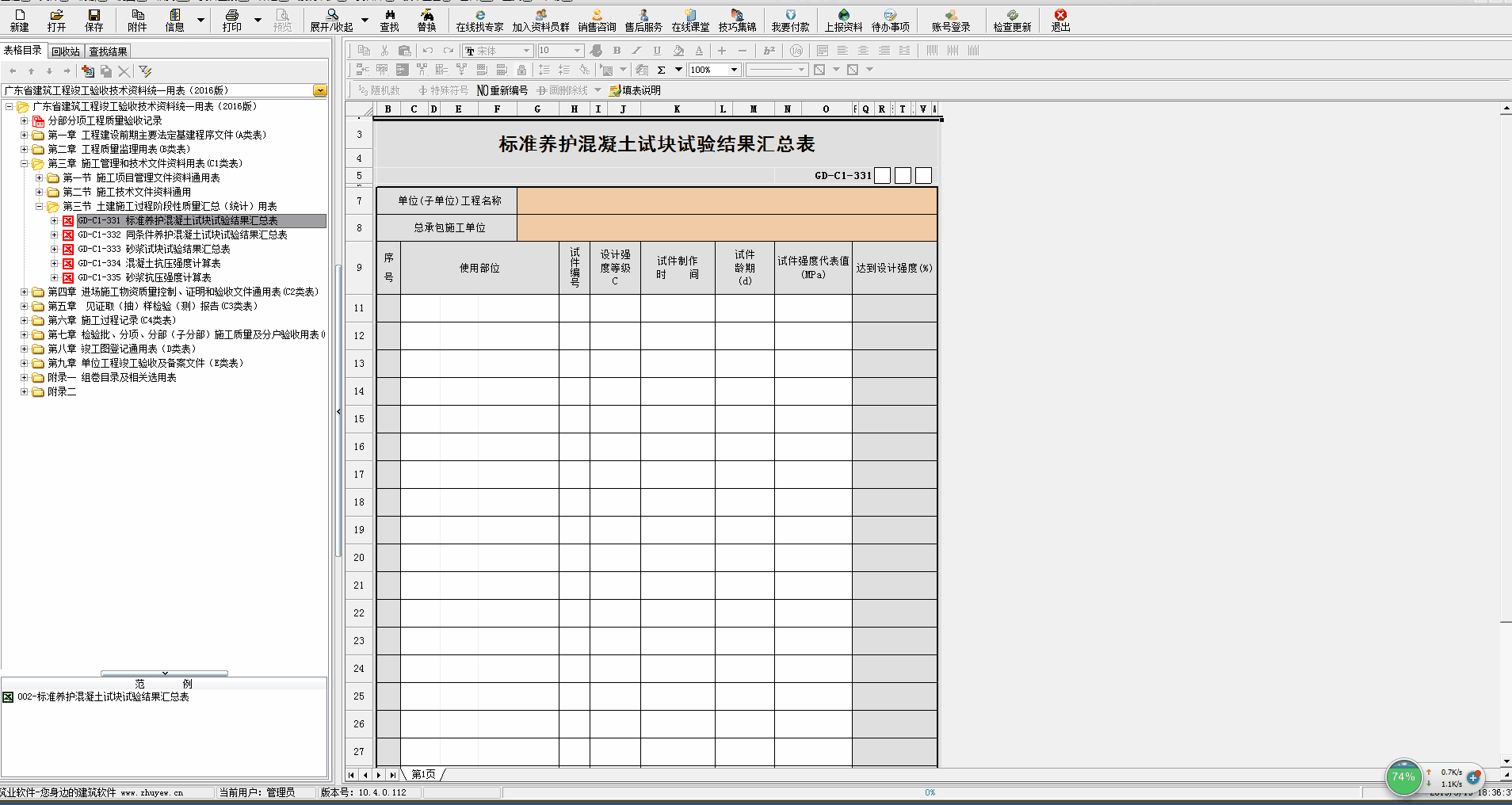Screen dimensions: 1512x805
Task: Click the 单位(子单位)工程名称 input cell
Action: [x=727, y=201]
